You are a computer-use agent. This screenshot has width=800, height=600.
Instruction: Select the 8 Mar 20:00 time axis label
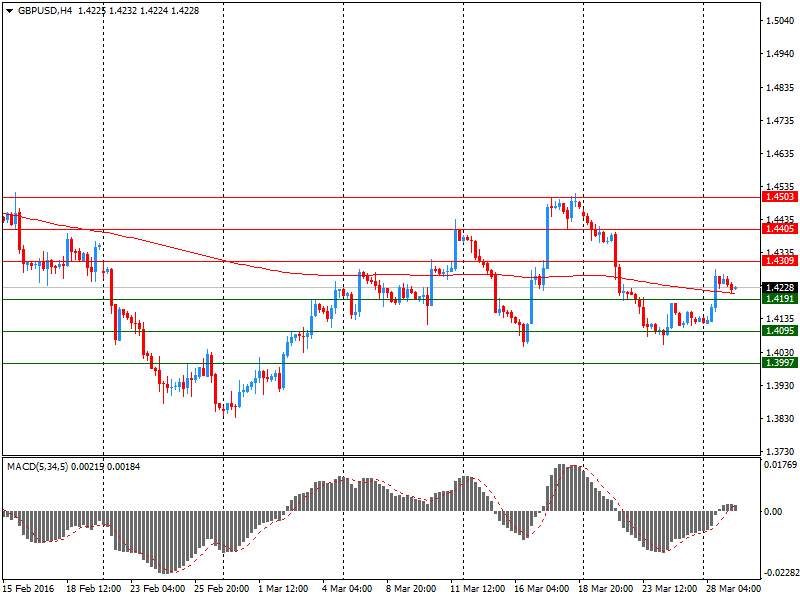click(411, 589)
